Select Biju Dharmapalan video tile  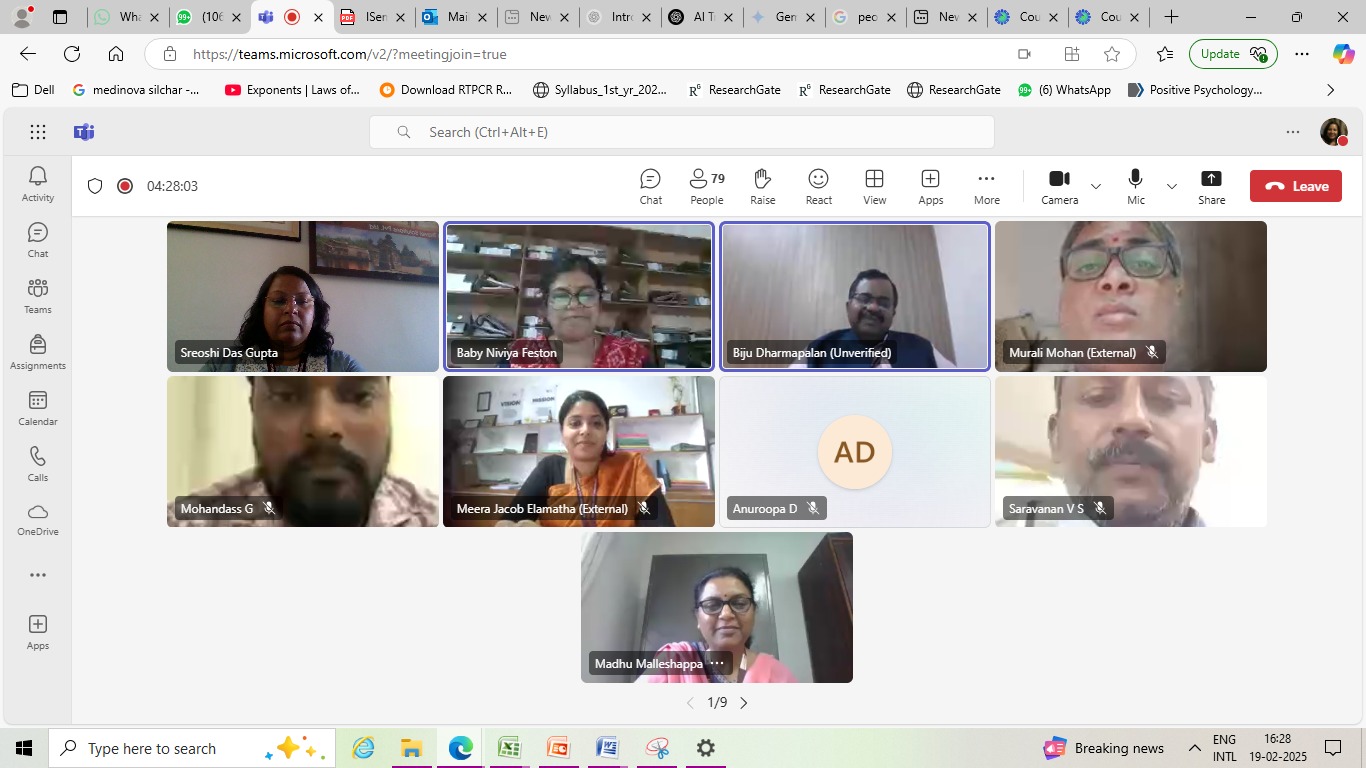[x=855, y=296]
